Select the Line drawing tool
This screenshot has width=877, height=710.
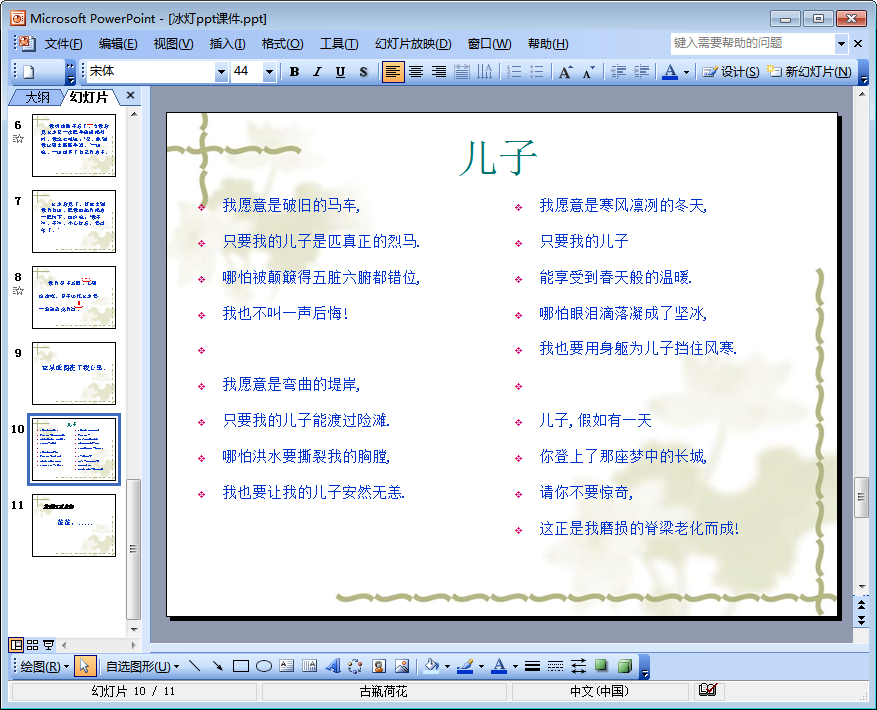click(x=194, y=666)
